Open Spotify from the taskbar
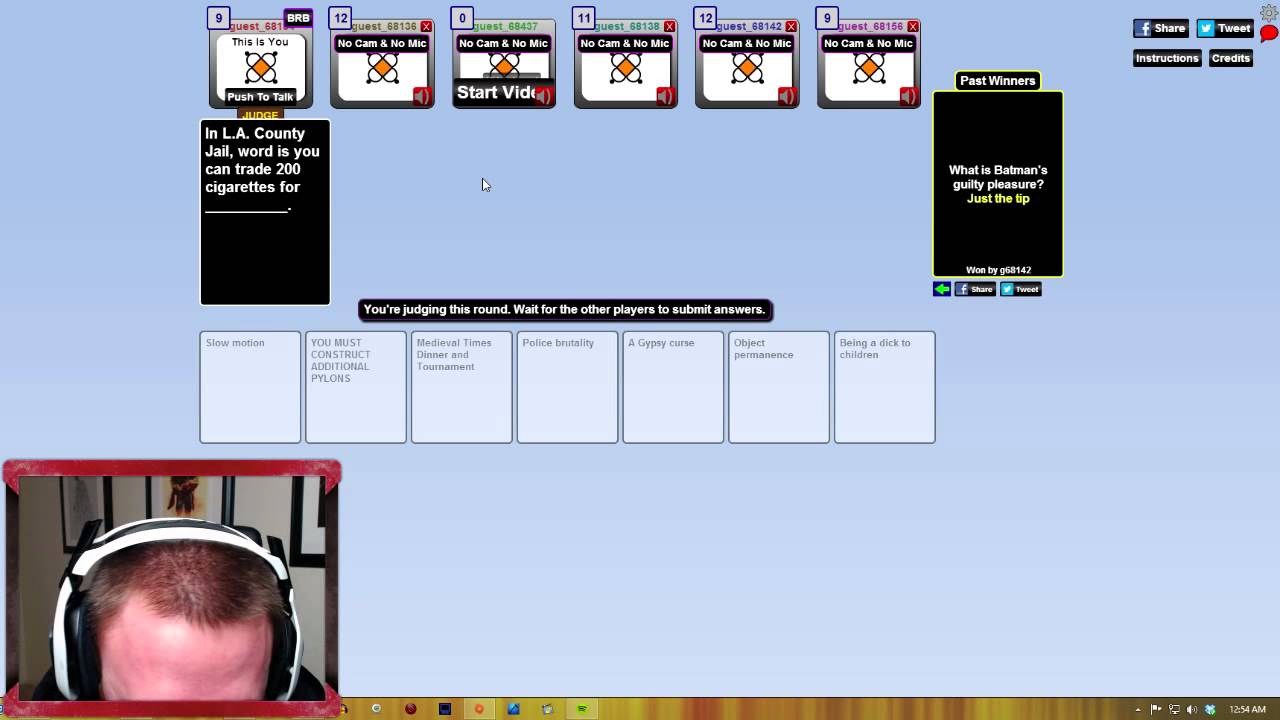 [x=582, y=709]
